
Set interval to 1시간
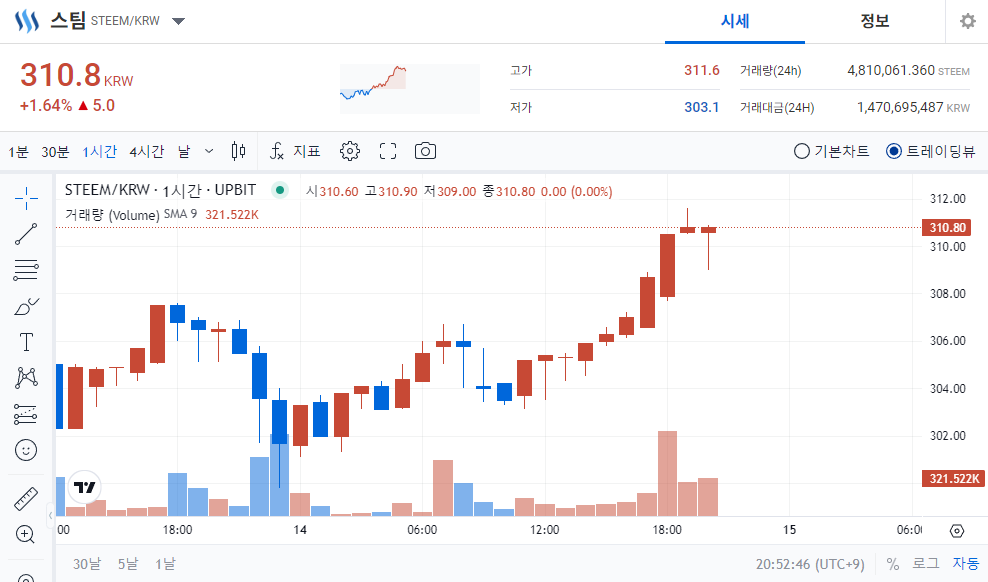point(100,151)
